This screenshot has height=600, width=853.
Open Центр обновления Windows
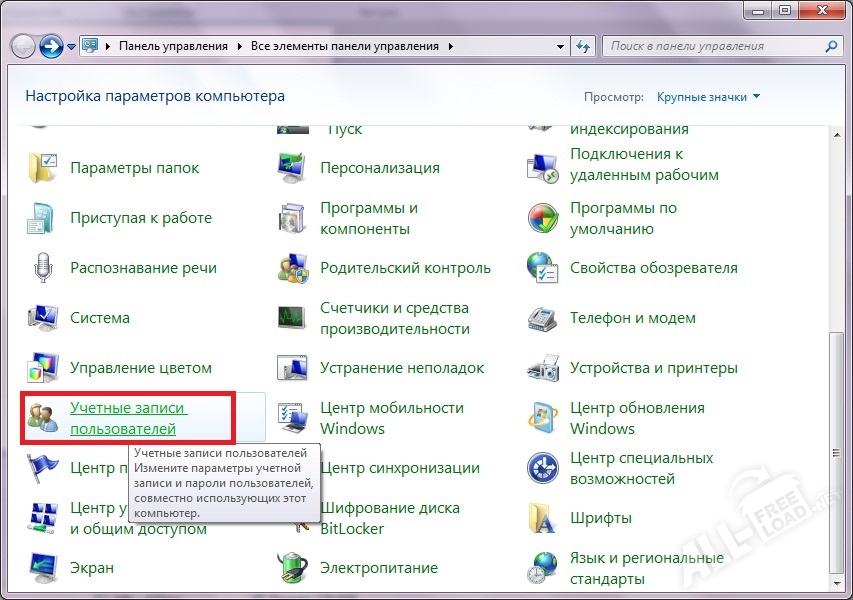coord(638,418)
